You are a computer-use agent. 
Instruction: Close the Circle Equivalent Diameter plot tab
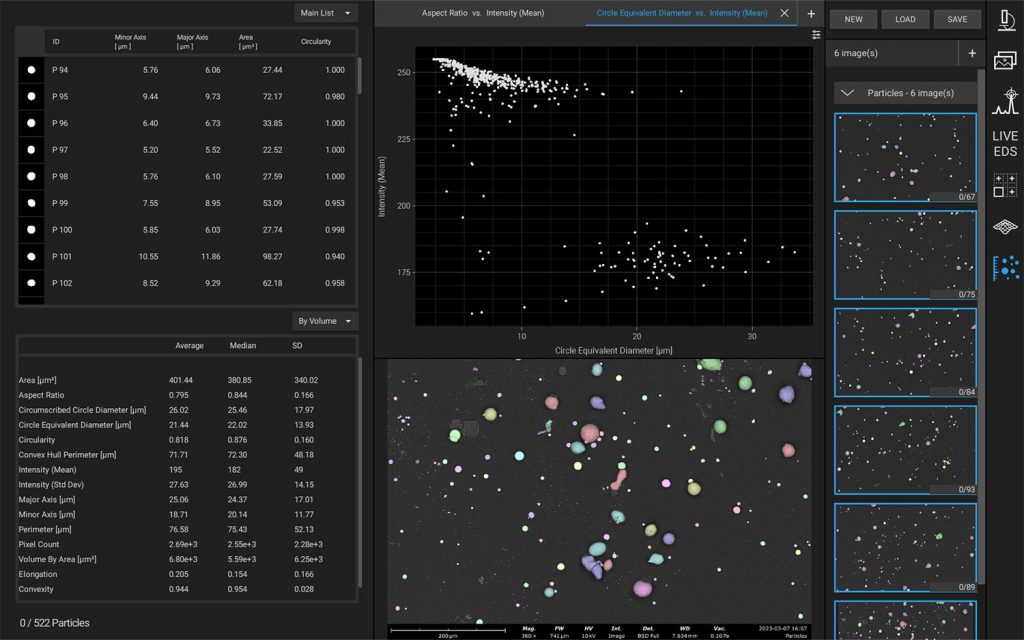click(784, 13)
